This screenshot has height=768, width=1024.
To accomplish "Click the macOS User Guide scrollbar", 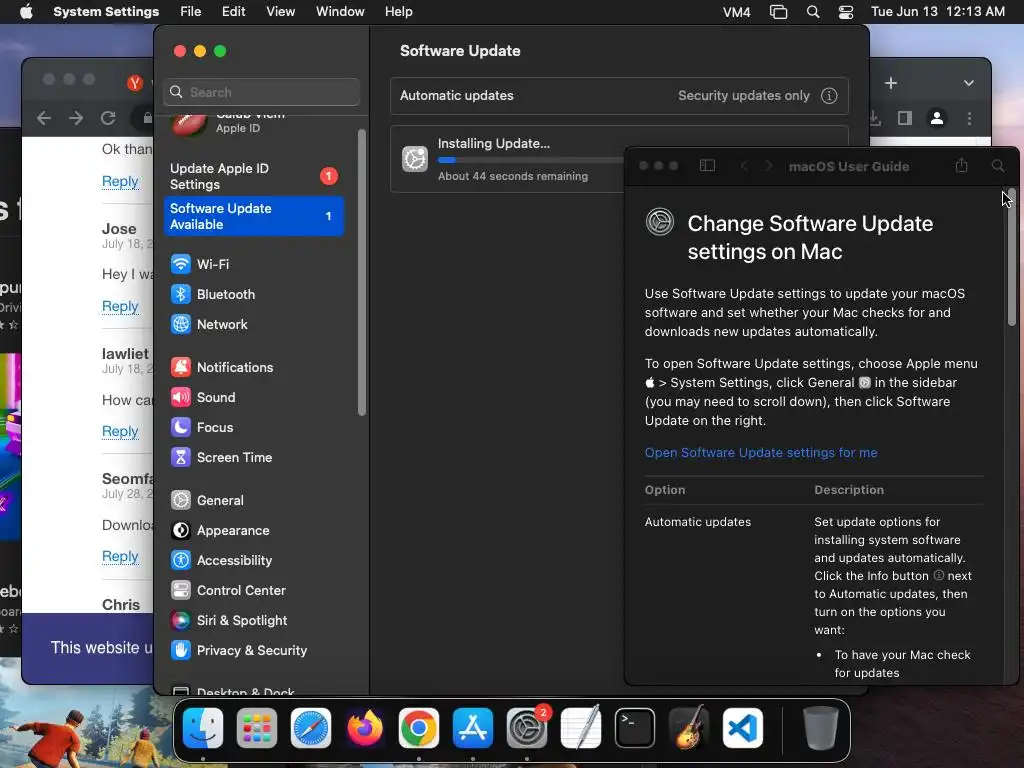I will click(x=1012, y=257).
